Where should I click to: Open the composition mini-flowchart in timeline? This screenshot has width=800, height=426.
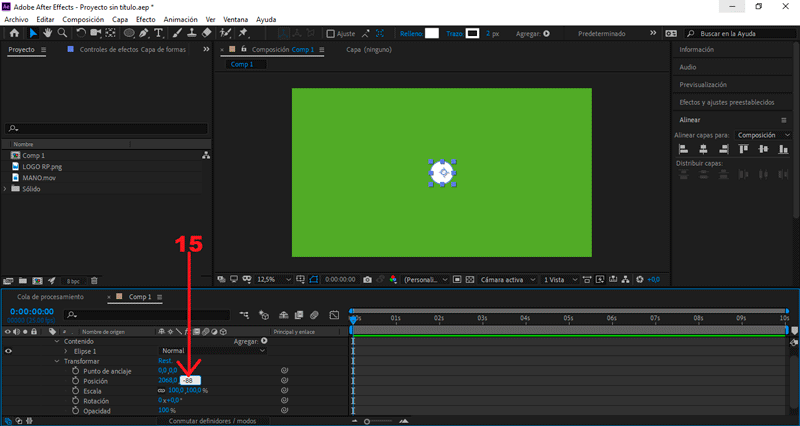point(244,315)
